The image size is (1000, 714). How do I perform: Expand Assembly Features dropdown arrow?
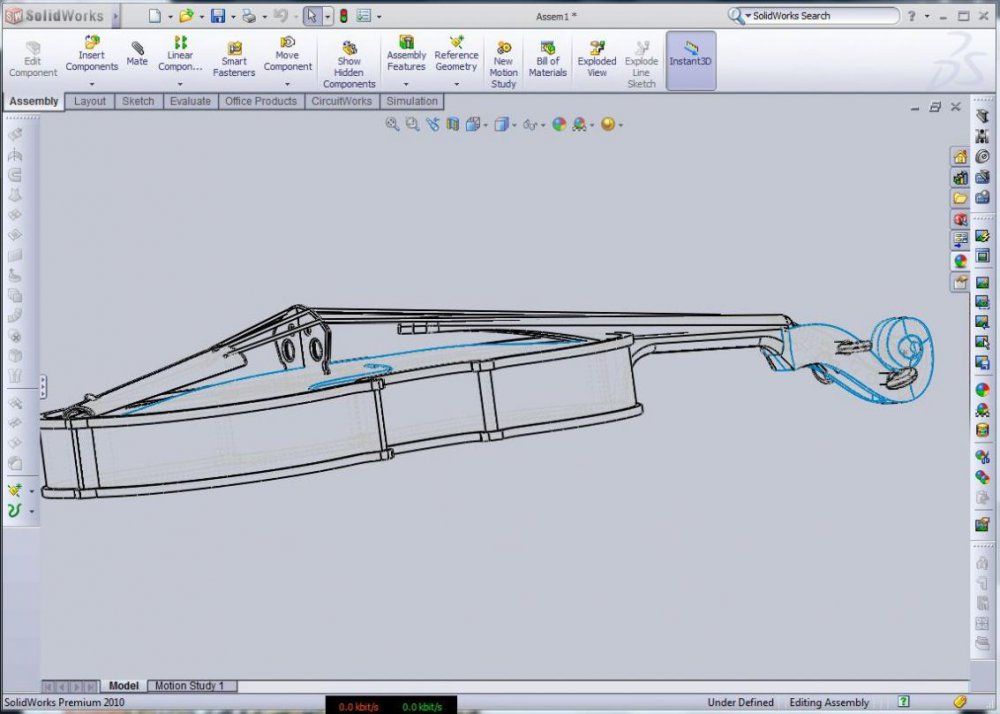[406, 84]
